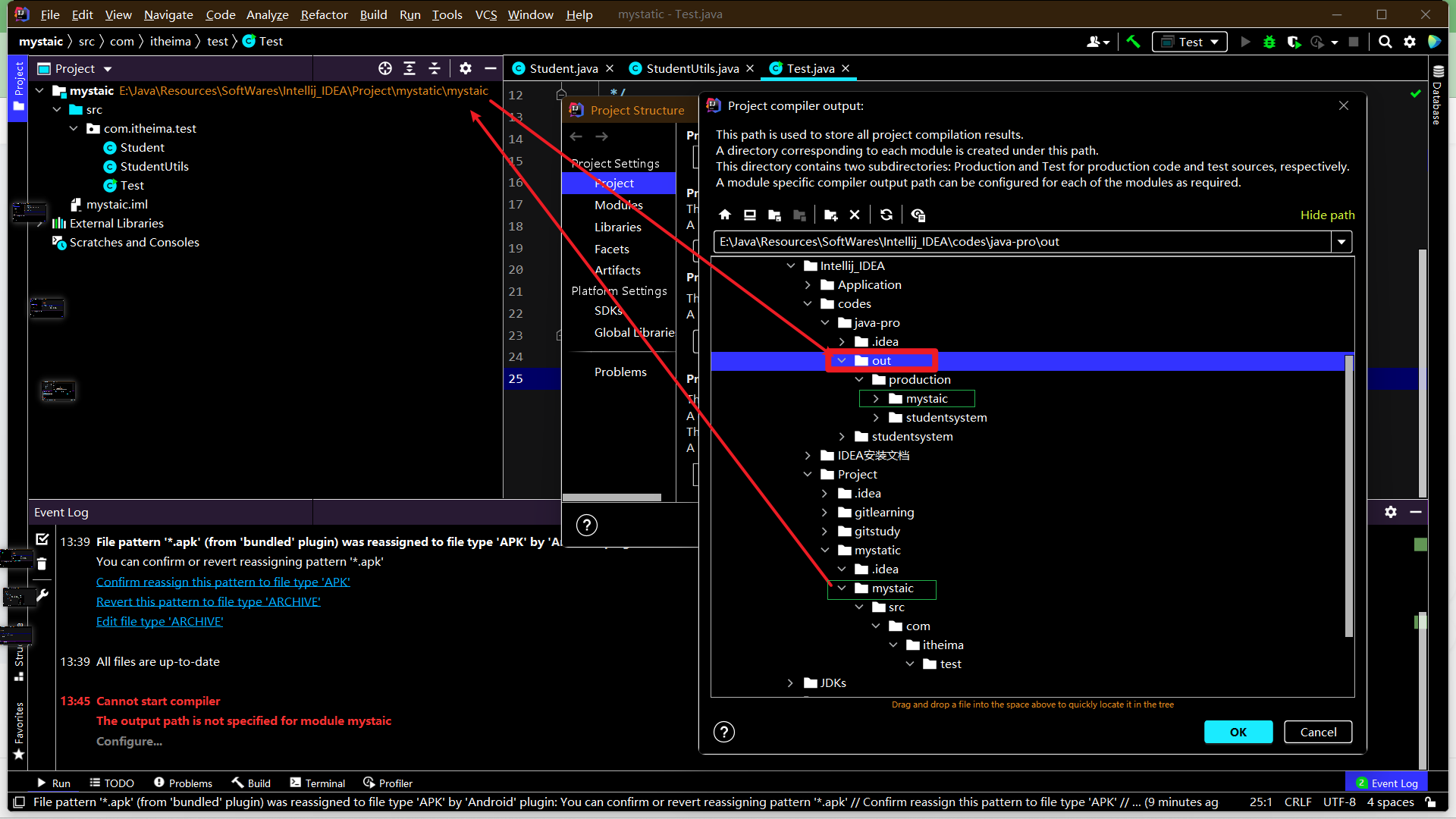Click the Project Structure sidebar horizontal scrollbar

coord(612,497)
